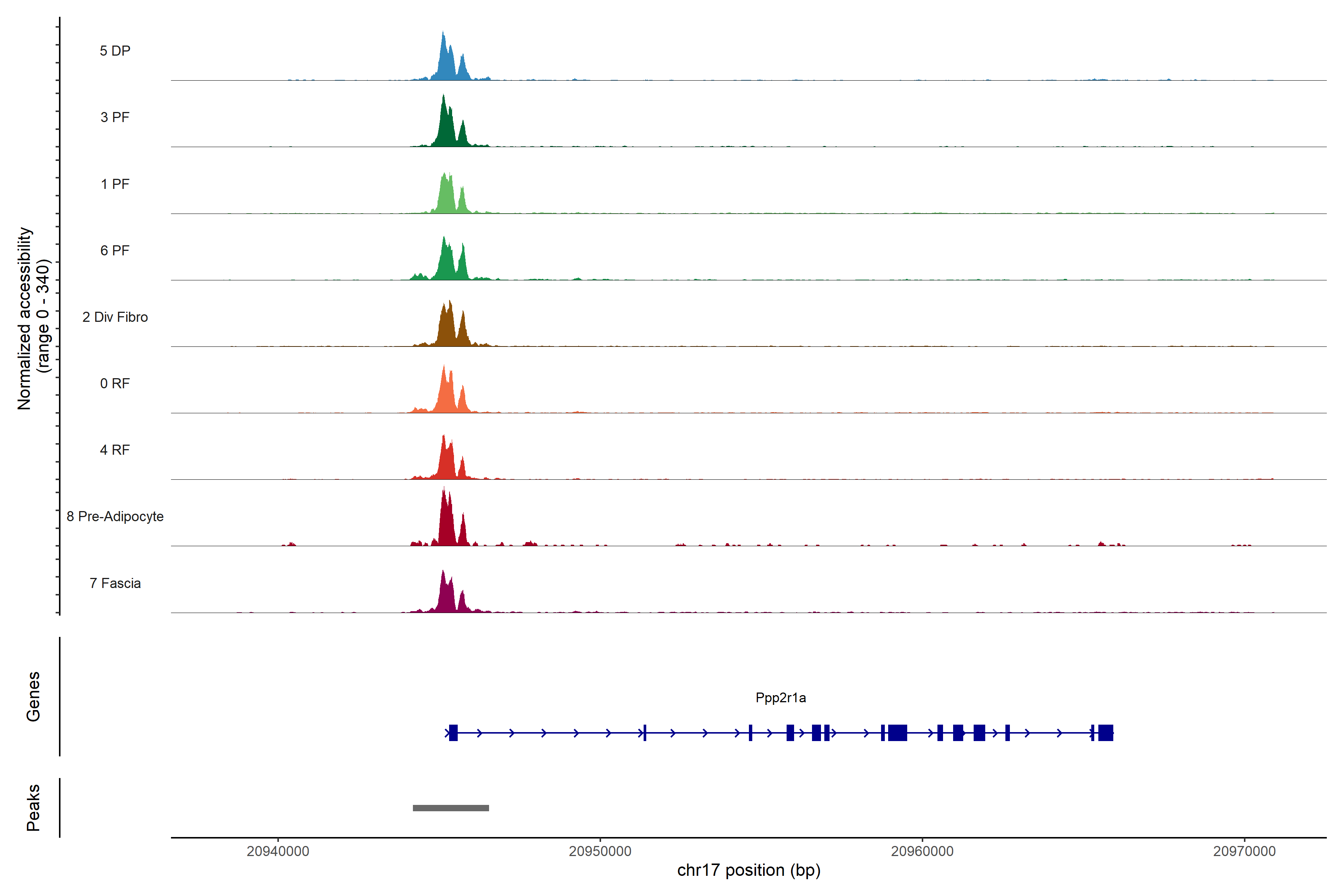This screenshot has height=896, width=1344.
Task: Click the chr17 position axis title
Action: pos(749,870)
